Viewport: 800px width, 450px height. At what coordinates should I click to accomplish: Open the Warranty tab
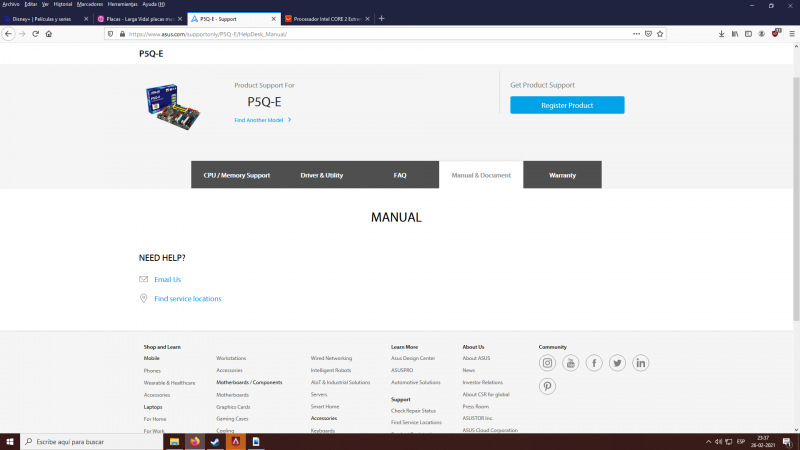(x=562, y=175)
